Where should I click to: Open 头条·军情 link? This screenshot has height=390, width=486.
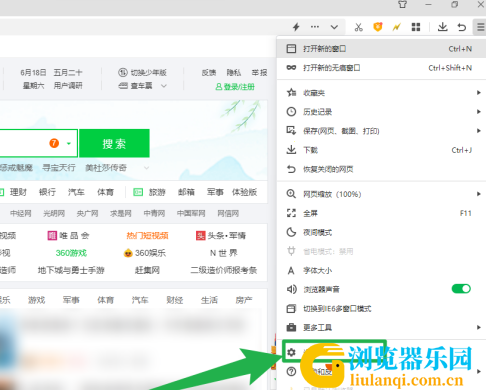(x=221, y=236)
